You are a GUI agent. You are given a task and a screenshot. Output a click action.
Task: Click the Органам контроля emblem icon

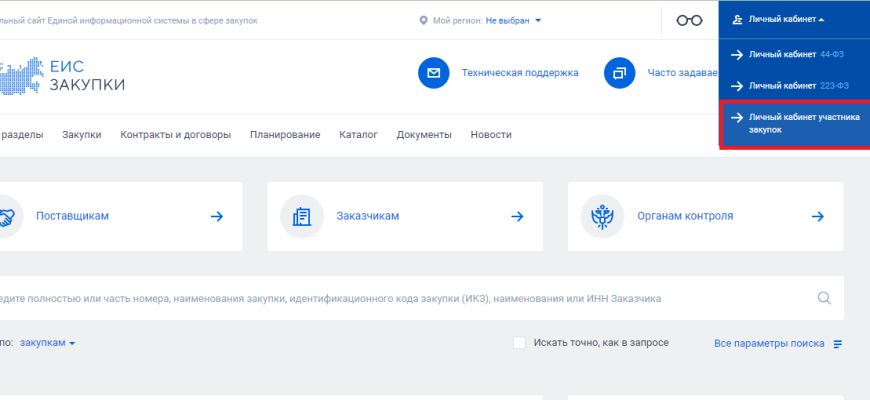click(x=601, y=216)
